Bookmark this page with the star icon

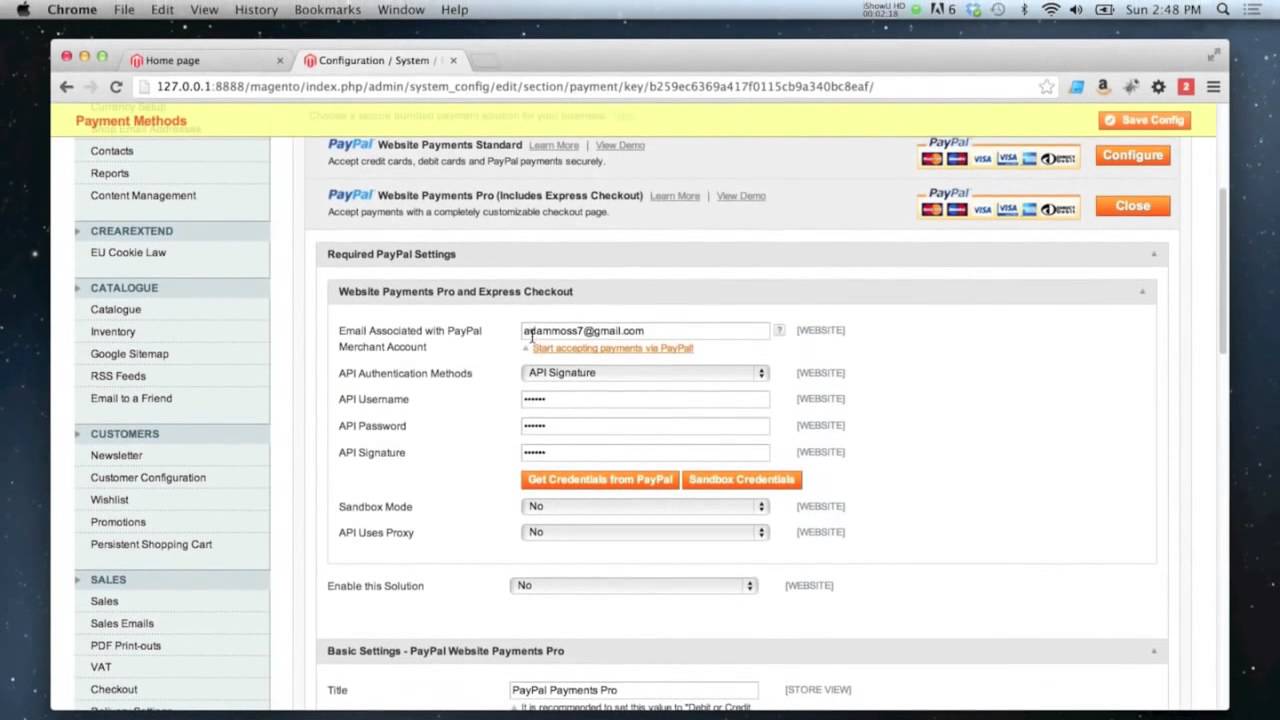click(x=1046, y=87)
